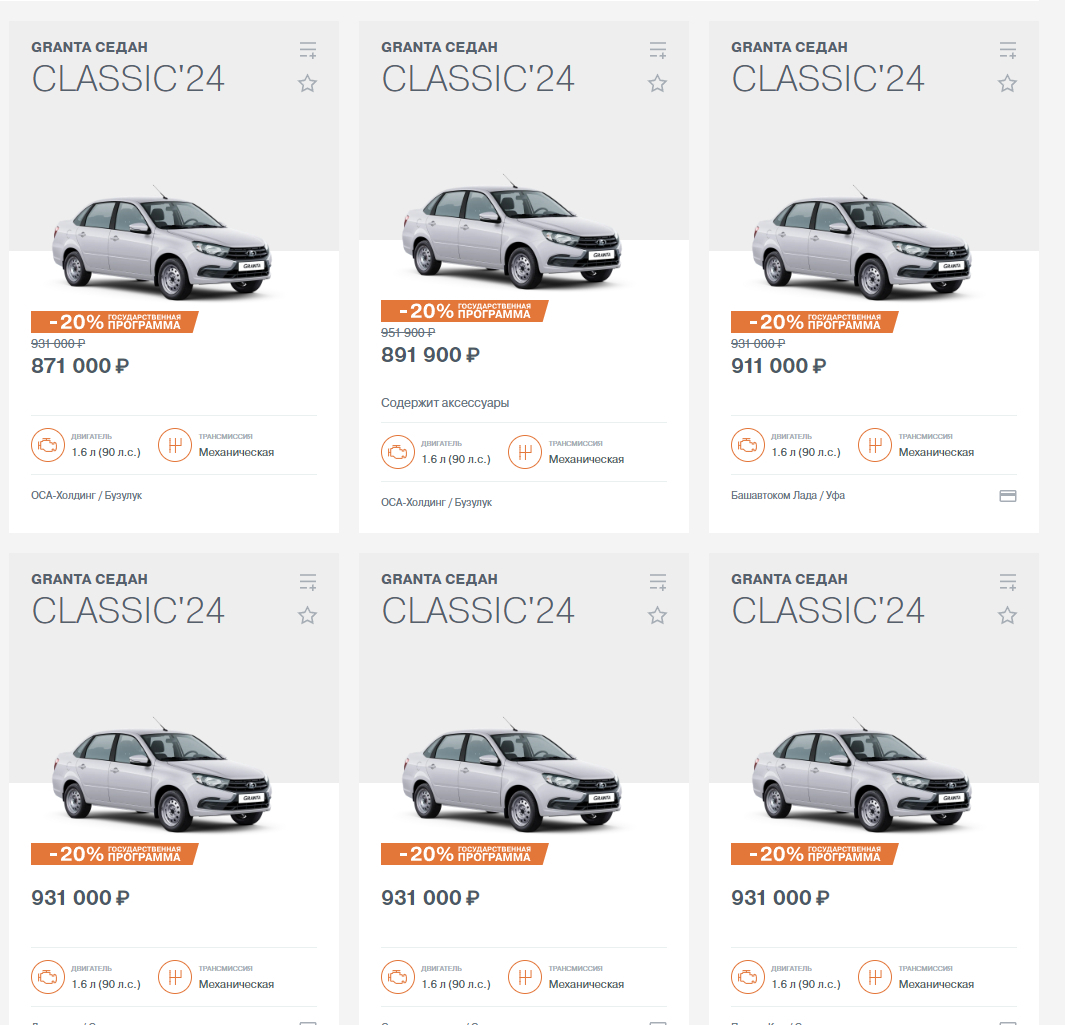Mark the 911 000 ₽ Granta as favorite
This screenshot has width=1065, height=1025.
coord(1007,84)
